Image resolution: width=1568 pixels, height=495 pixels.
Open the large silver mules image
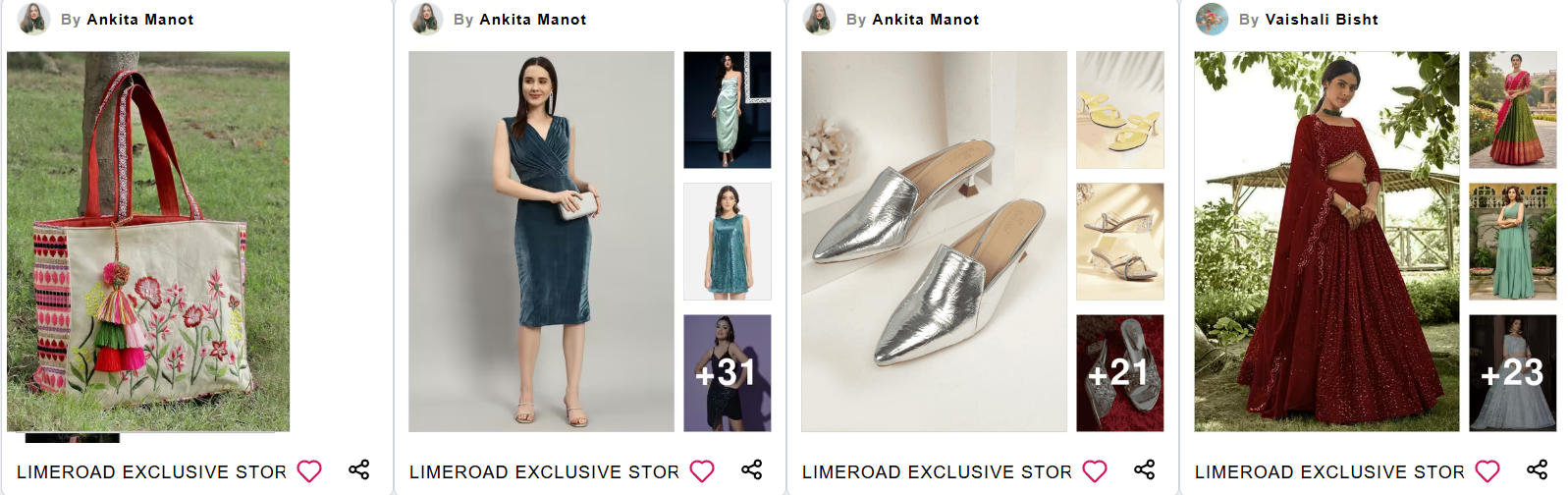click(x=934, y=242)
